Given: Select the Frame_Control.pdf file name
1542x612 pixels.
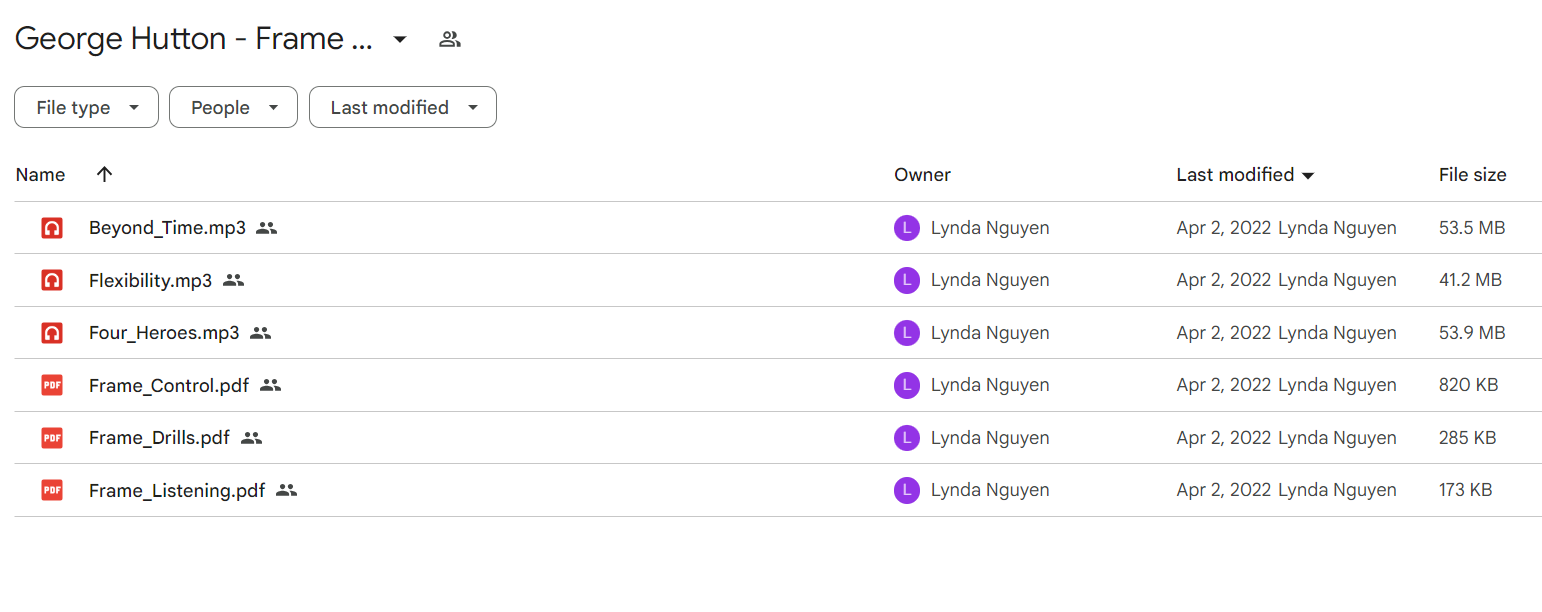Looking at the screenshot, I should coord(169,385).
